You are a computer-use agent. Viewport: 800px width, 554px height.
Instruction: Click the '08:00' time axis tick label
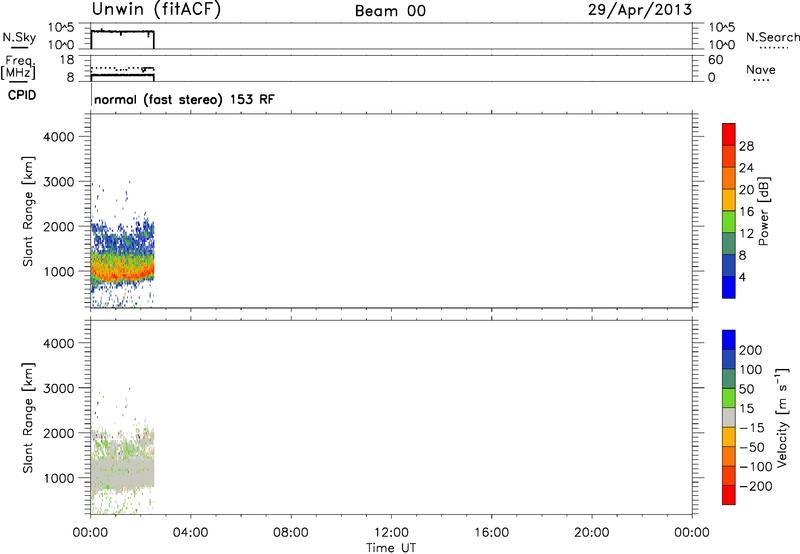pyautogui.click(x=291, y=533)
